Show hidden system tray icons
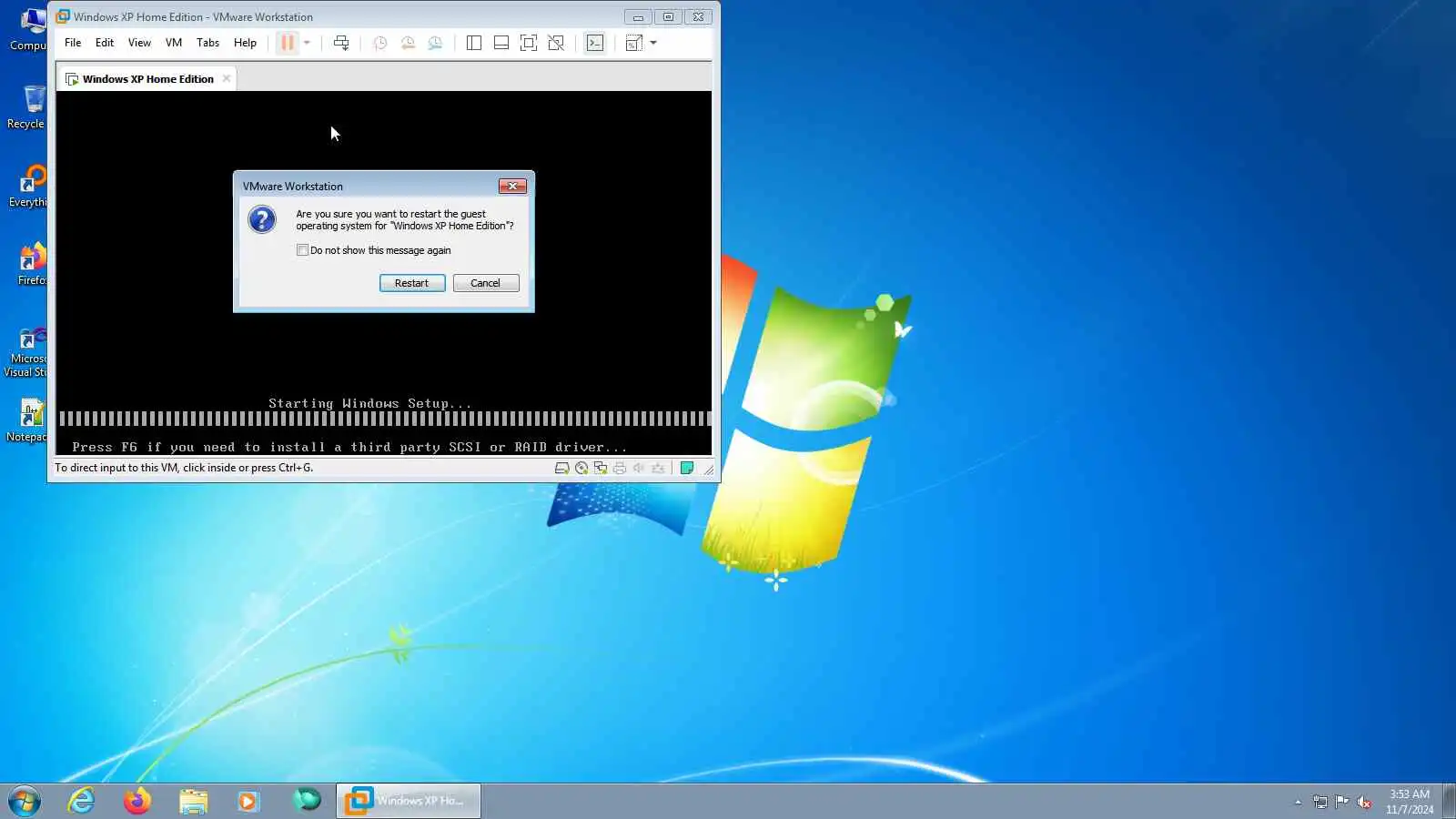The image size is (1456, 819). click(x=1299, y=802)
